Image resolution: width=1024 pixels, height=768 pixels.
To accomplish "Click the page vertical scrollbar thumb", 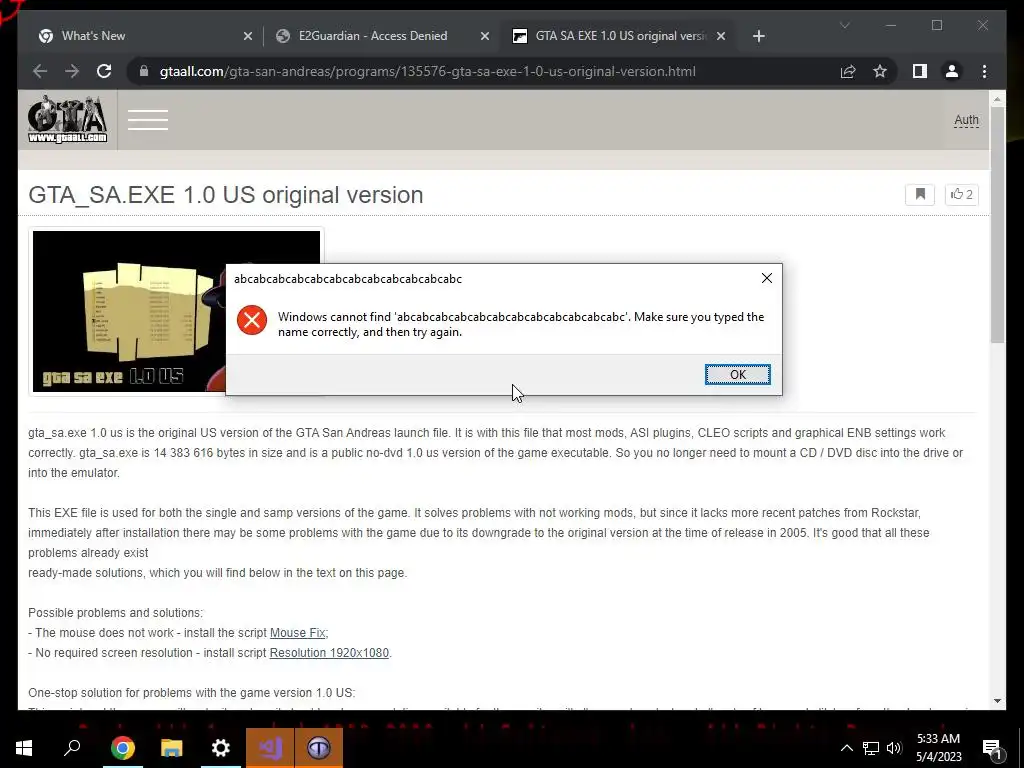I will tap(997, 225).
